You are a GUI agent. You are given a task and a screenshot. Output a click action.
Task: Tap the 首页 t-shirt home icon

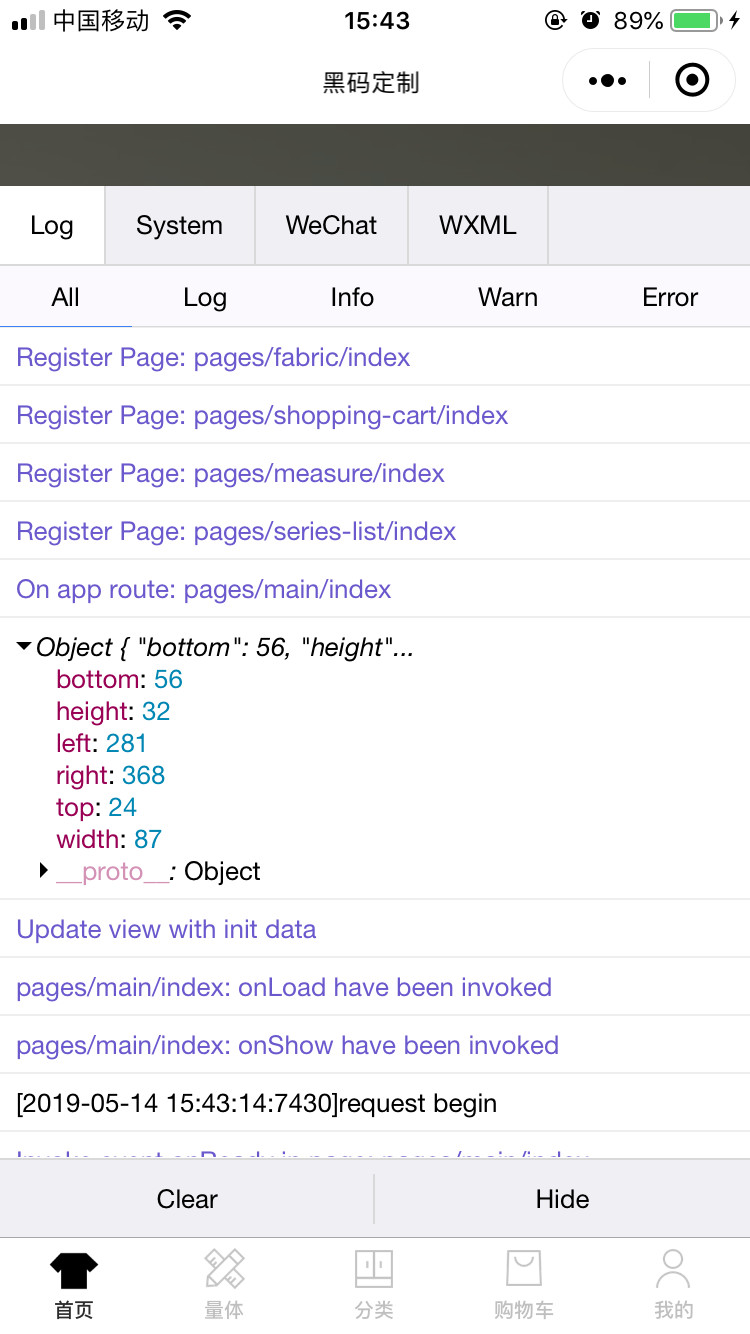(74, 1270)
